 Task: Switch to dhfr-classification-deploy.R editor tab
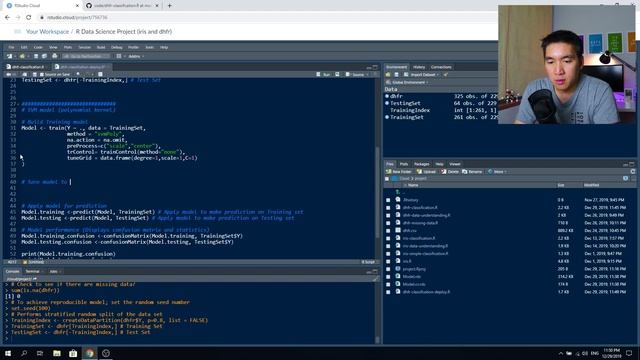click(x=82, y=67)
